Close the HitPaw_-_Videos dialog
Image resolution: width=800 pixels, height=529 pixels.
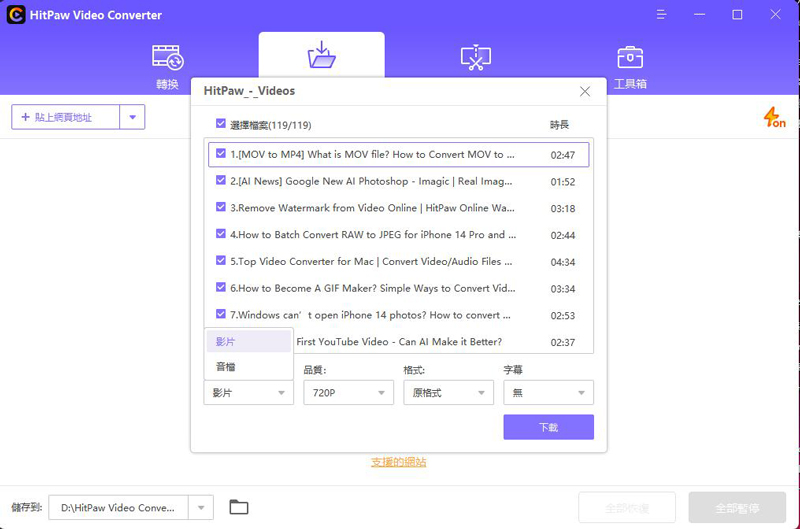point(585,91)
